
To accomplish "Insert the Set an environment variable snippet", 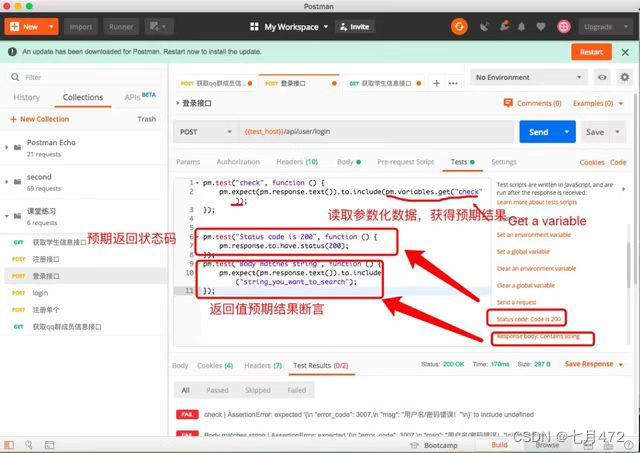I will 533,235.
